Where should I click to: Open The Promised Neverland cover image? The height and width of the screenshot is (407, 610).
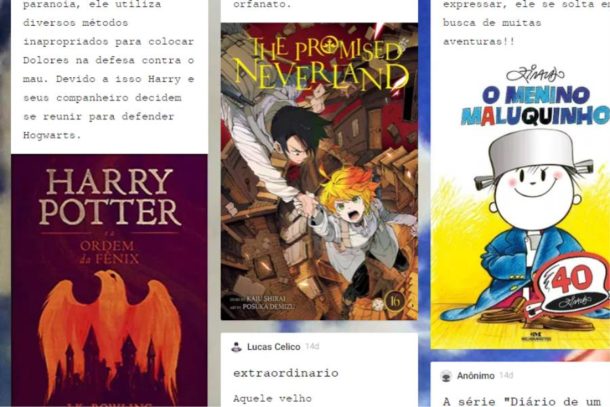point(319,172)
